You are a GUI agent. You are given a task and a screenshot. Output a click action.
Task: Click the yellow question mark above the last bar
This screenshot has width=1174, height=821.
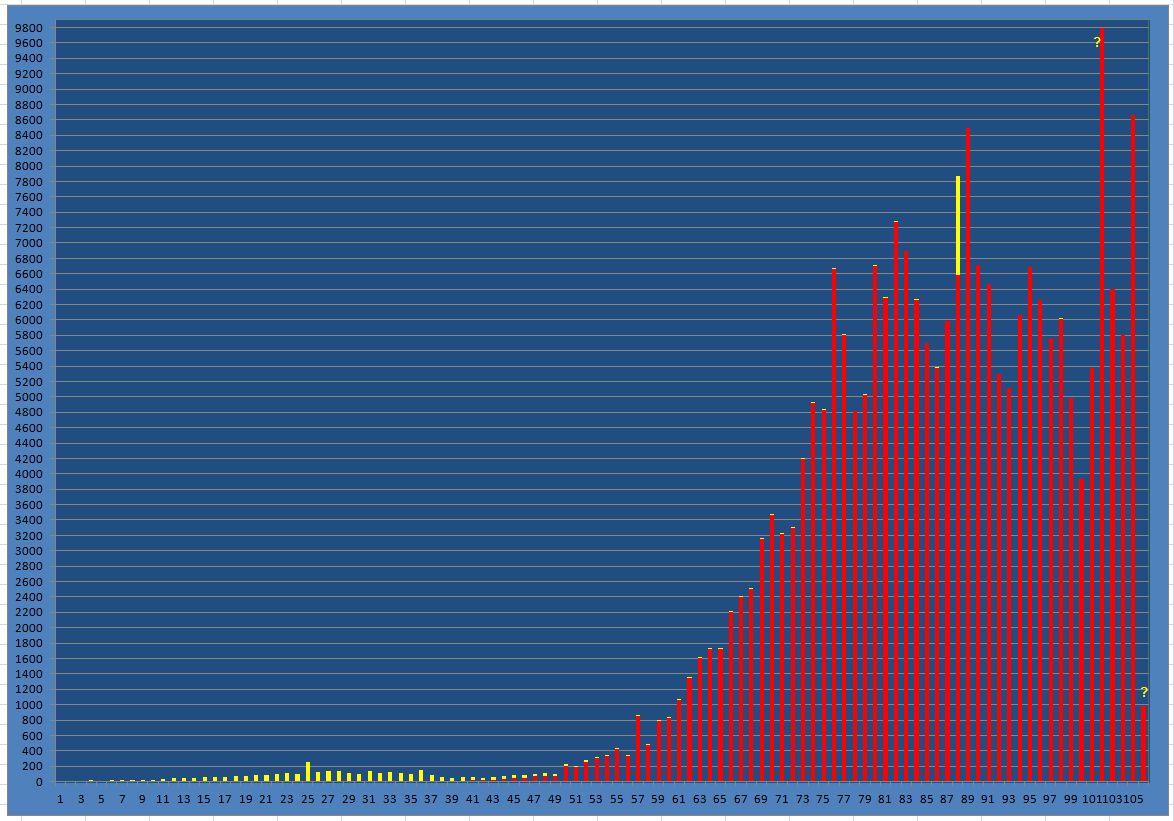click(1143, 692)
